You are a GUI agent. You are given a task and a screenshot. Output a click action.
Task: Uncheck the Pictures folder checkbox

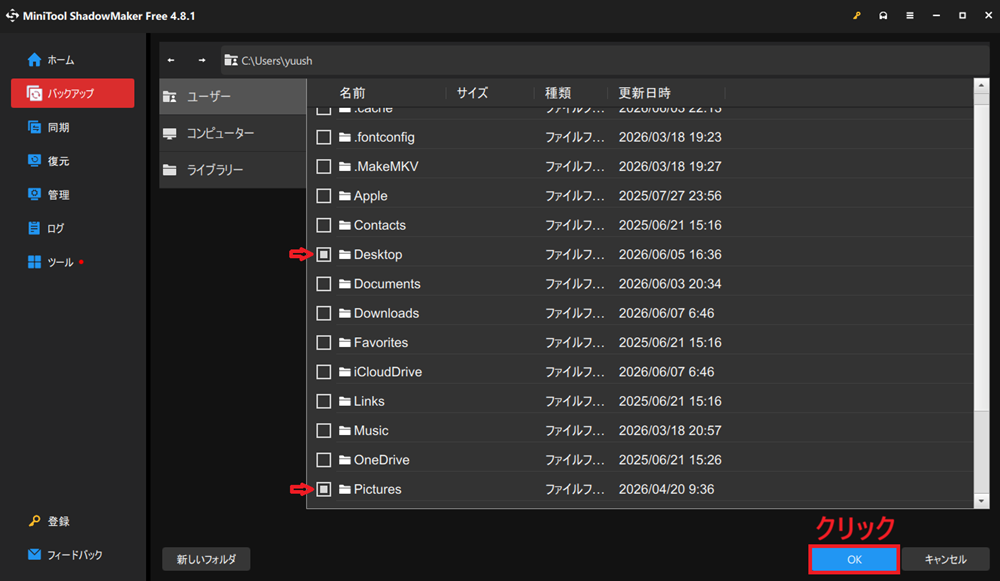pyautogui.click(x=324, y=489)
